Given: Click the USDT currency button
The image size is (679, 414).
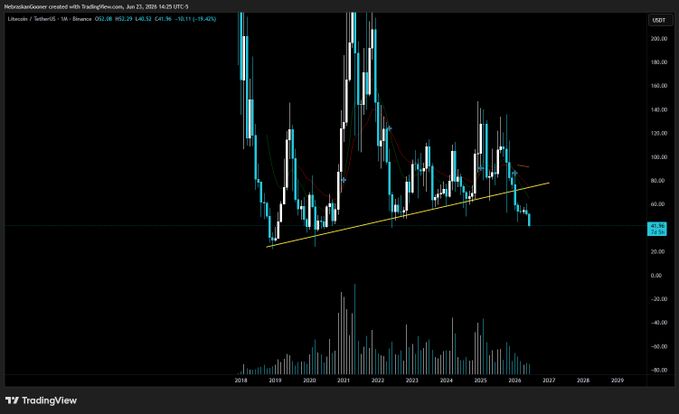Looking at the screenshot, I should click(659, 20).
